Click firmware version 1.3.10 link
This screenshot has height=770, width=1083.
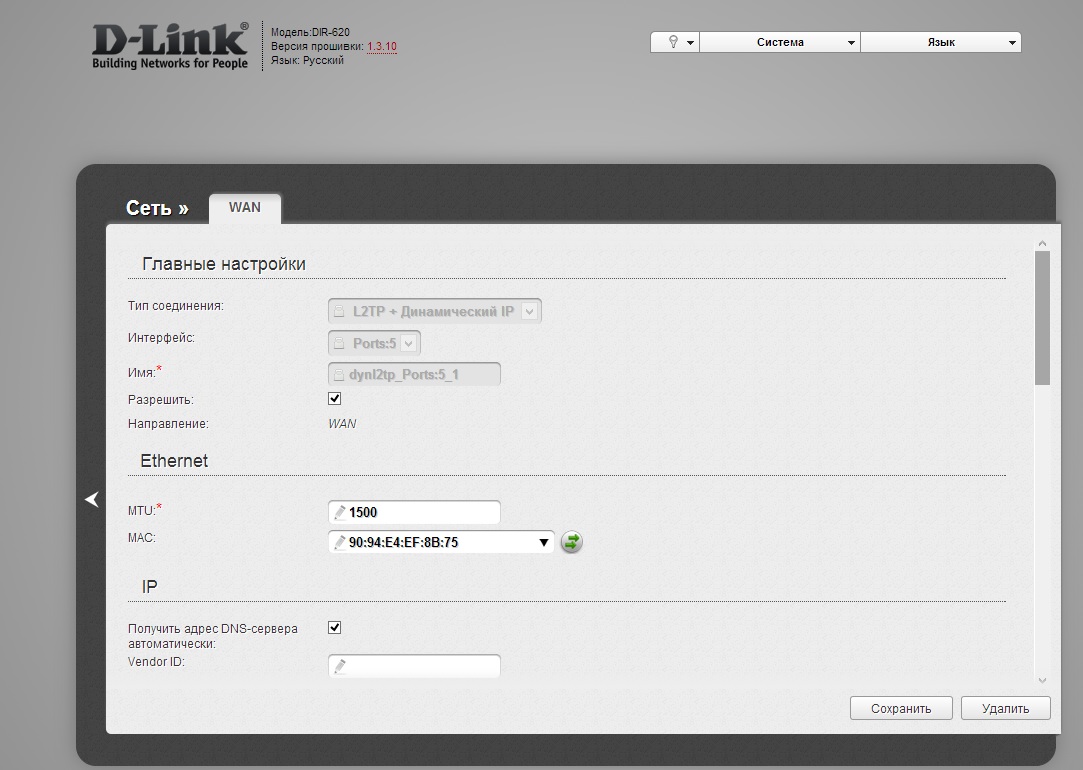pyautogui.click(x=382, y=46)
